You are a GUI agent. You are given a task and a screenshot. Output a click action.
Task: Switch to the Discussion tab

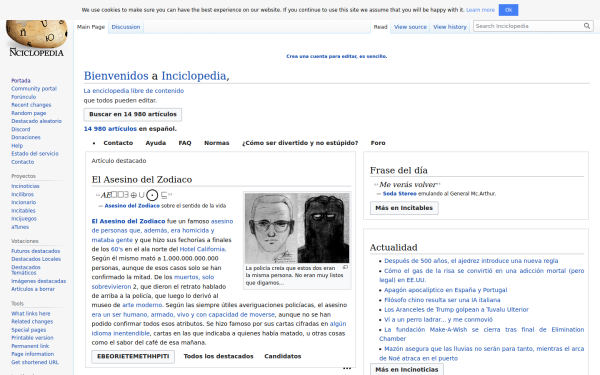126,27
